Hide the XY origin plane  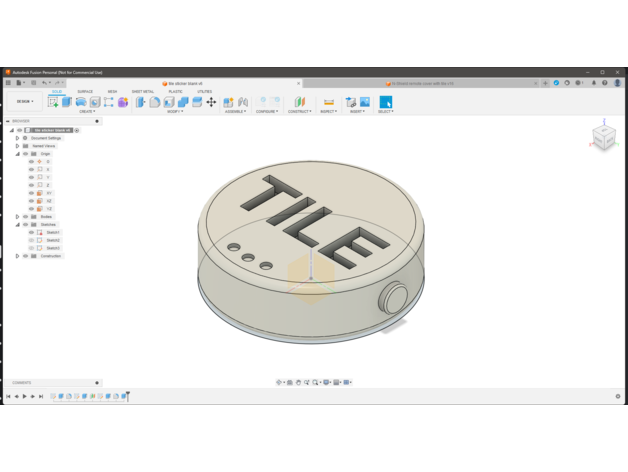click(x=31, y=193)
